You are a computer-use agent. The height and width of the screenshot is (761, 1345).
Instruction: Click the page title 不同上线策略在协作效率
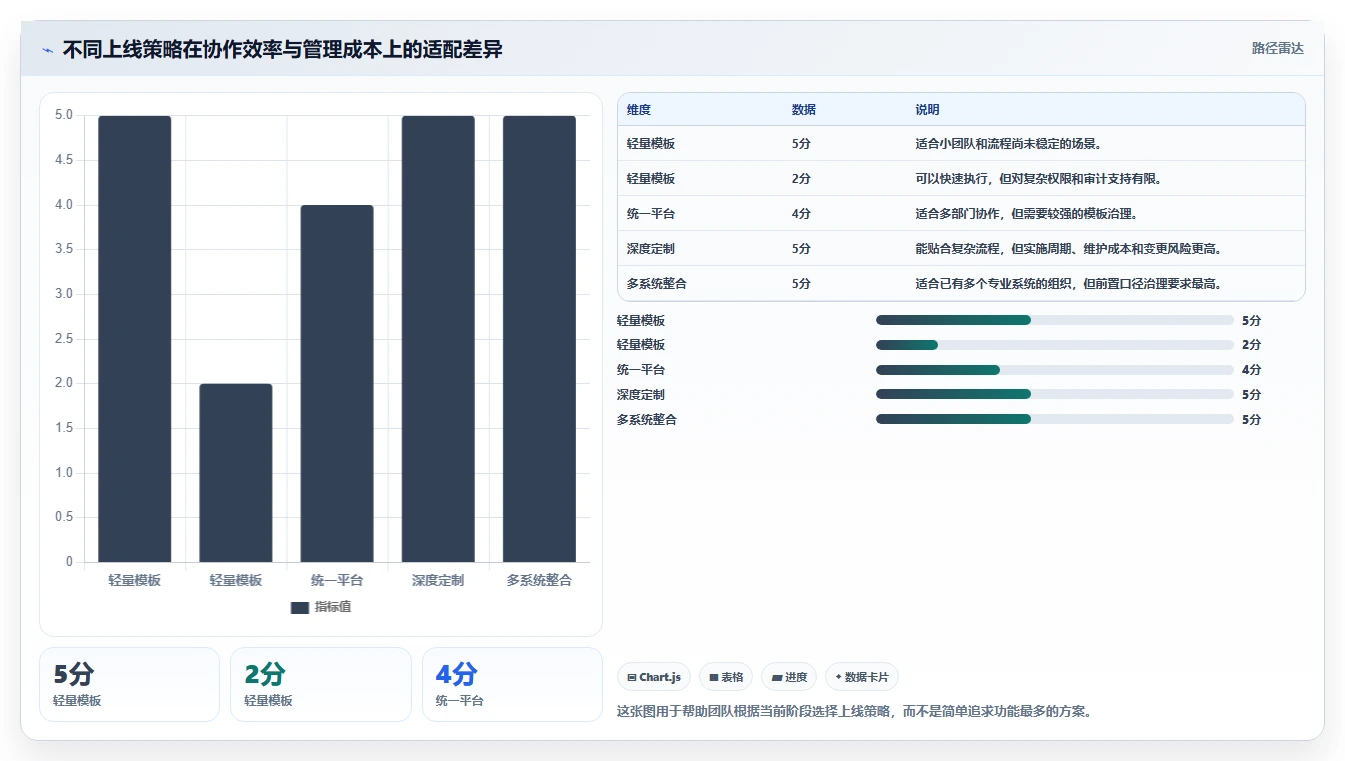[x=282, y=50]
